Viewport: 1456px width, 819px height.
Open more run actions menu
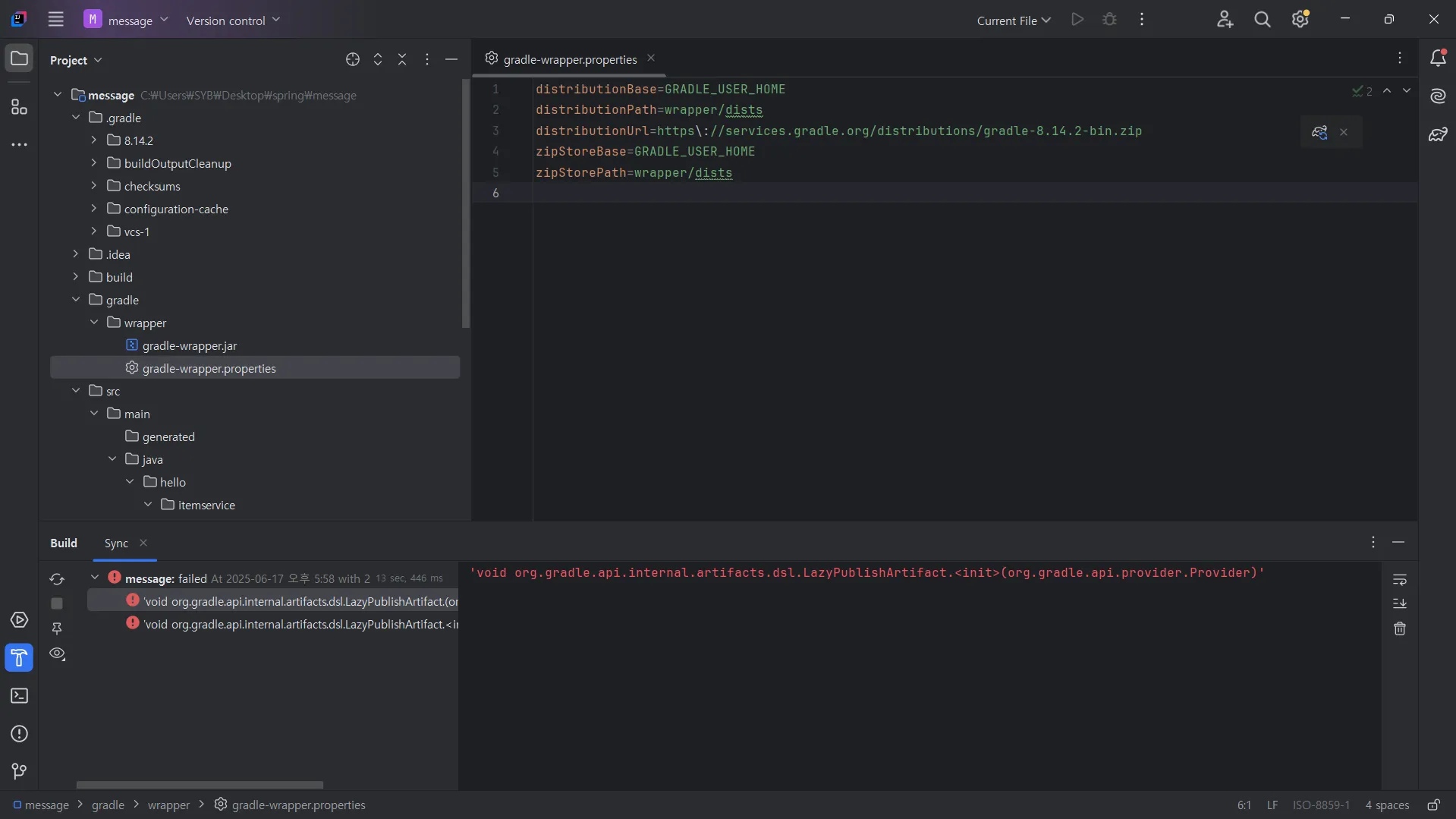1142,20
